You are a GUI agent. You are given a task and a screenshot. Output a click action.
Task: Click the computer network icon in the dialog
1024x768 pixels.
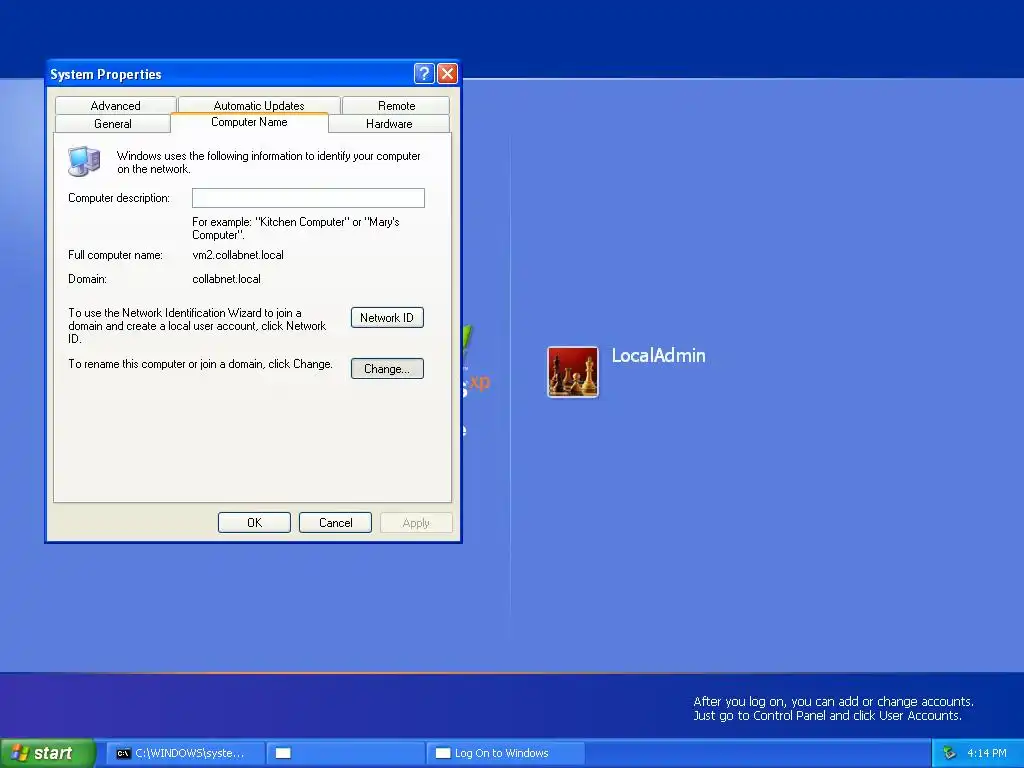tap(84, 161)
